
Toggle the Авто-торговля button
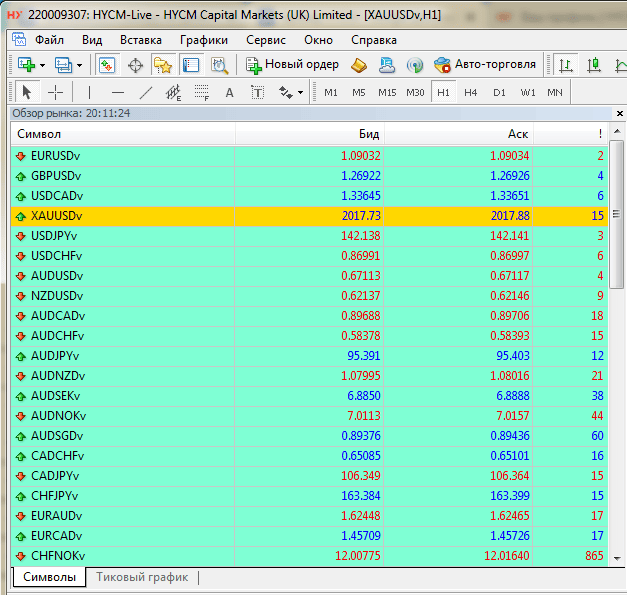pos(485,65)
